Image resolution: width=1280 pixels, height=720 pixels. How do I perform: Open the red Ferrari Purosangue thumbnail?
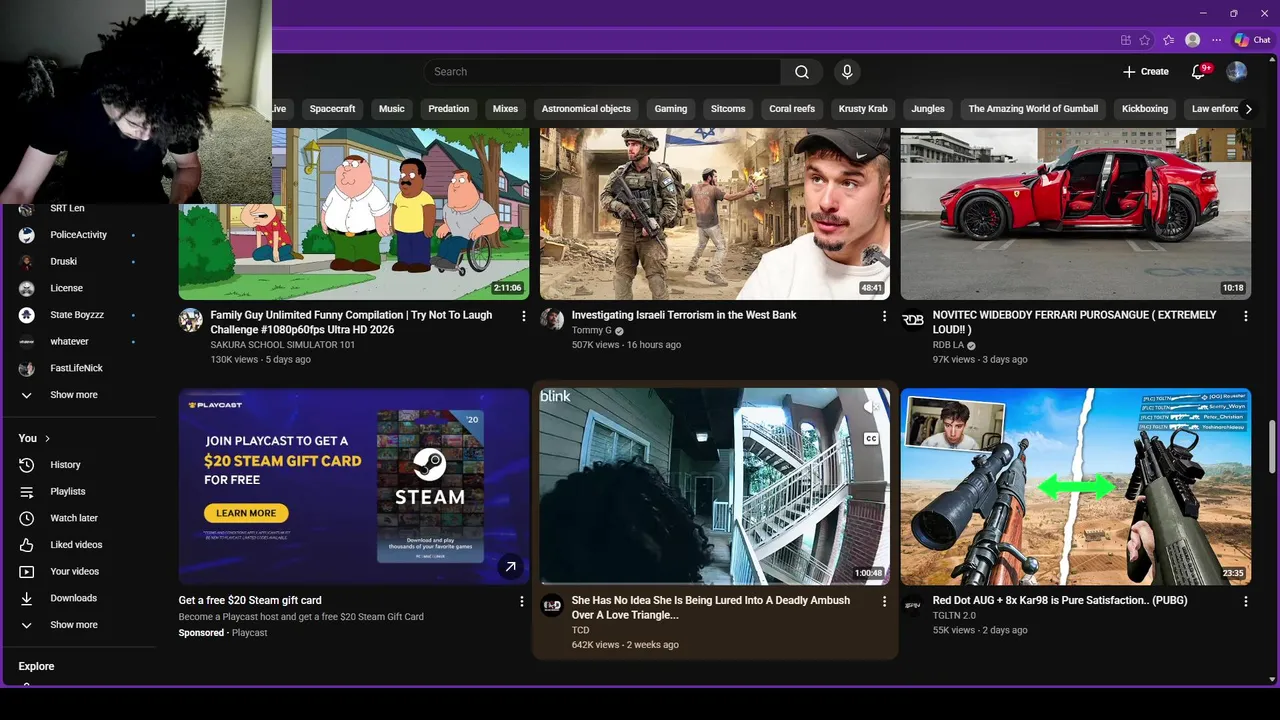1076,214
